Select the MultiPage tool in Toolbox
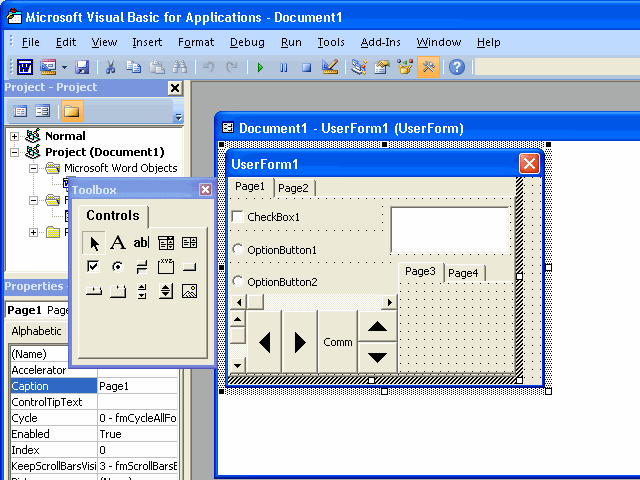 point(118,291)
